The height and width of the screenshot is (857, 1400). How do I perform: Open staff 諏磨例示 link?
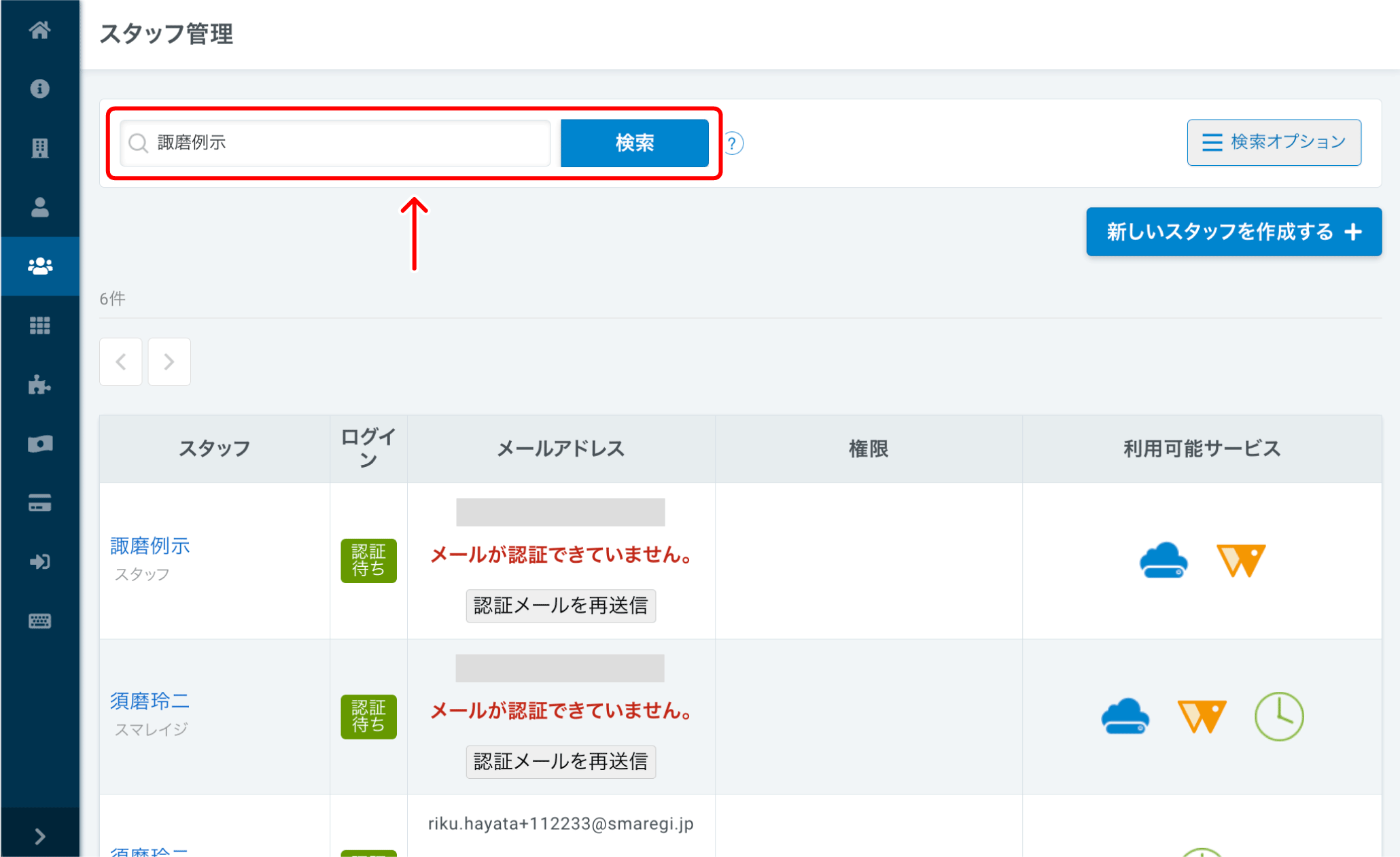(150, 545)
